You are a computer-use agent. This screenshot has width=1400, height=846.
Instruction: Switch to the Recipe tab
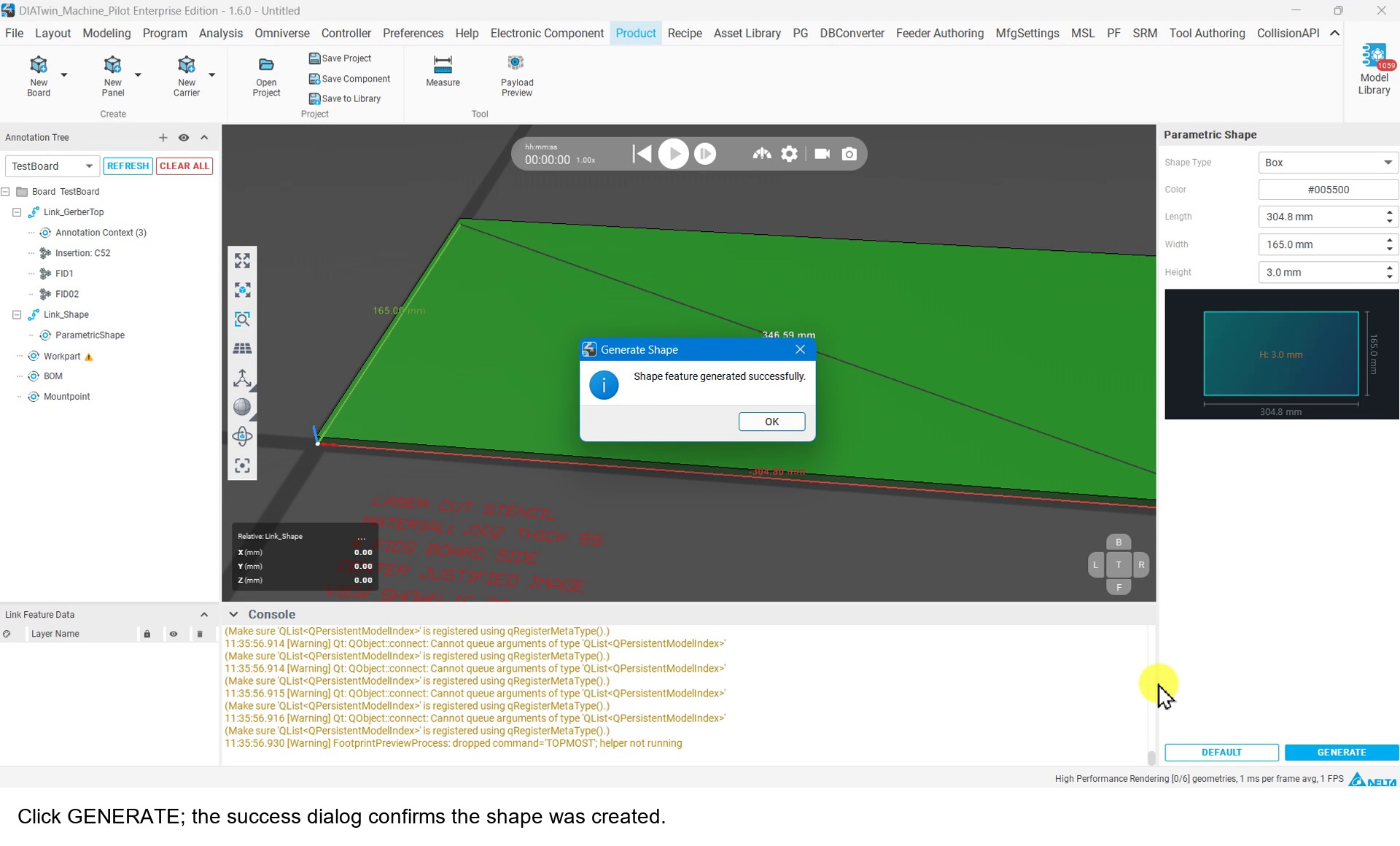(685, 34)
